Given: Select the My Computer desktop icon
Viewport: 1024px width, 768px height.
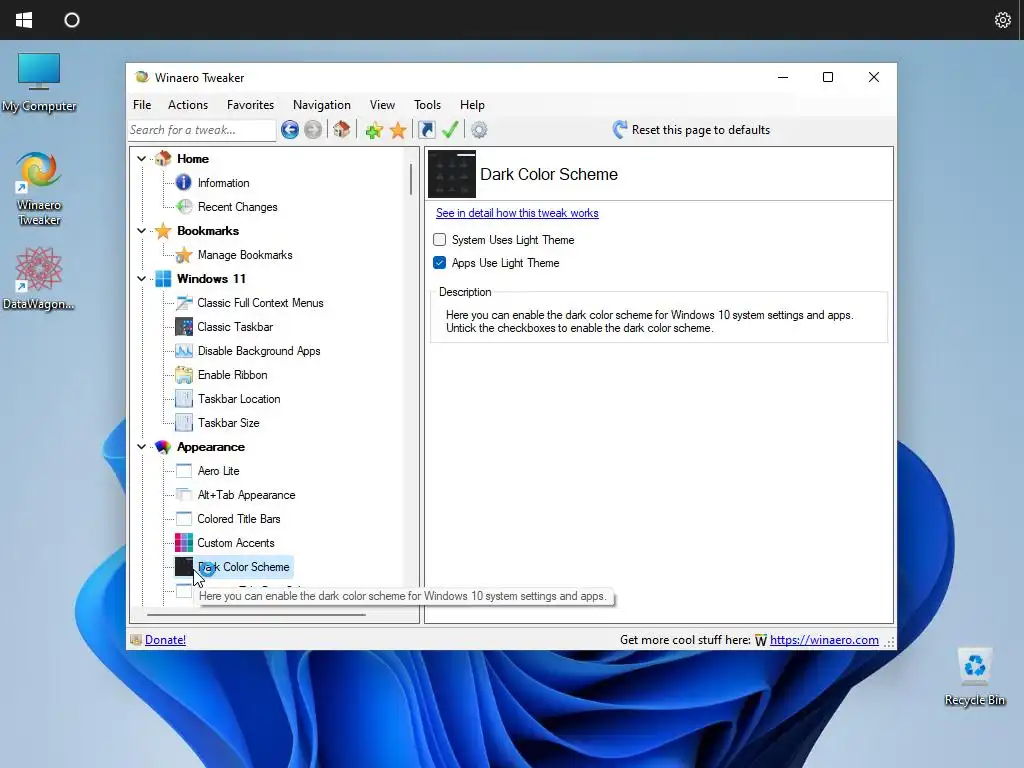Looking at the screenshot, I should point(39,82).
